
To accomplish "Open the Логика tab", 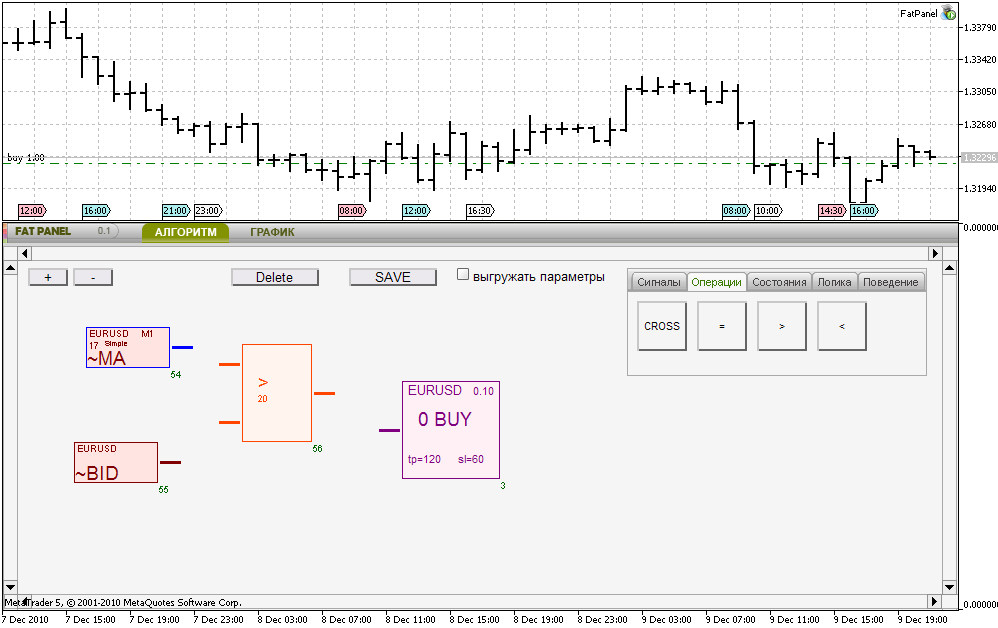I will pyautogui.click(x=835, y=282).
